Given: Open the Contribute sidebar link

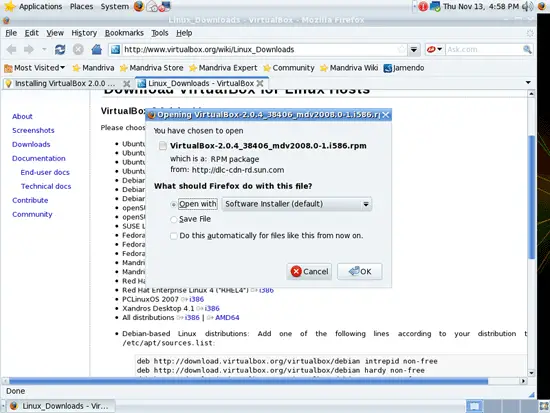Looking at the screenshot, I should [x=30, y=200].
